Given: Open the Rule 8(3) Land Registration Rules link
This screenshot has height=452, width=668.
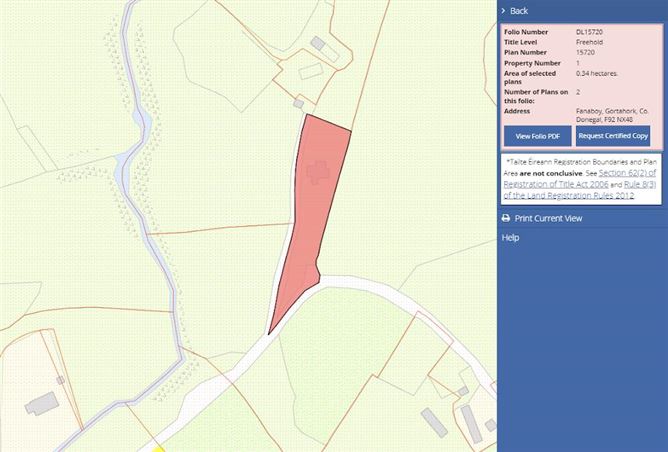Looking at the screenshot, I should point(580,190).
